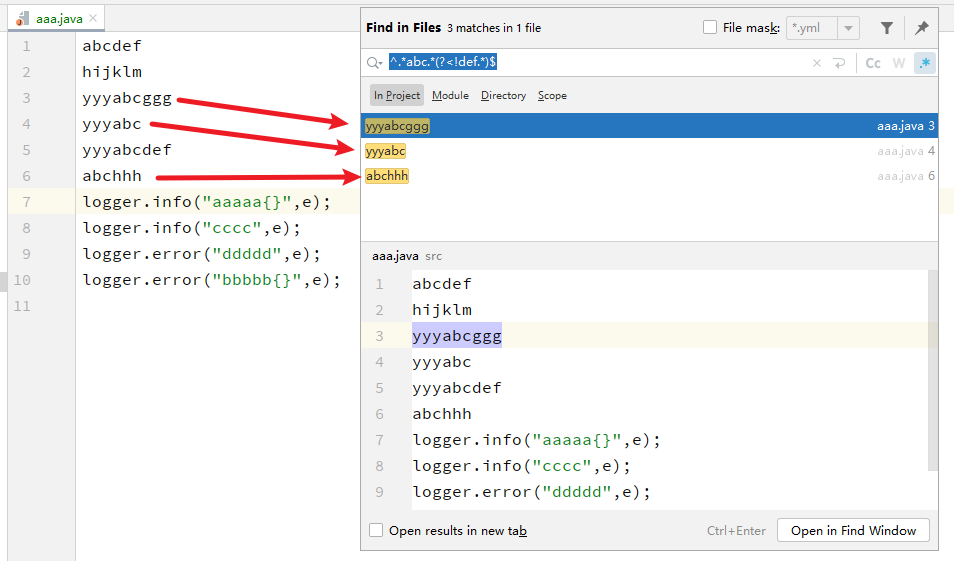Click the new line icon in search field
Image resolution: width=954 pixels, height=561 pixels.
tap(838, 63)
